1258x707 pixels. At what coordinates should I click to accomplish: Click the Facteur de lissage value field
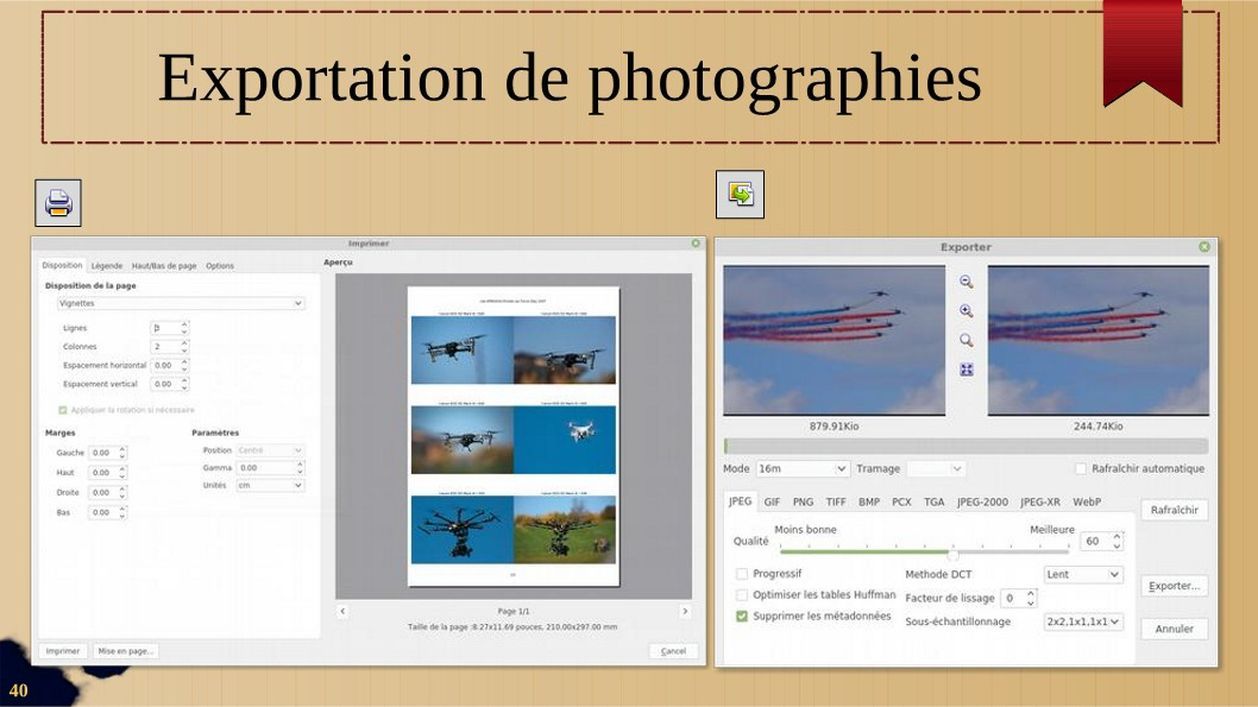[x=1019, y=598]
